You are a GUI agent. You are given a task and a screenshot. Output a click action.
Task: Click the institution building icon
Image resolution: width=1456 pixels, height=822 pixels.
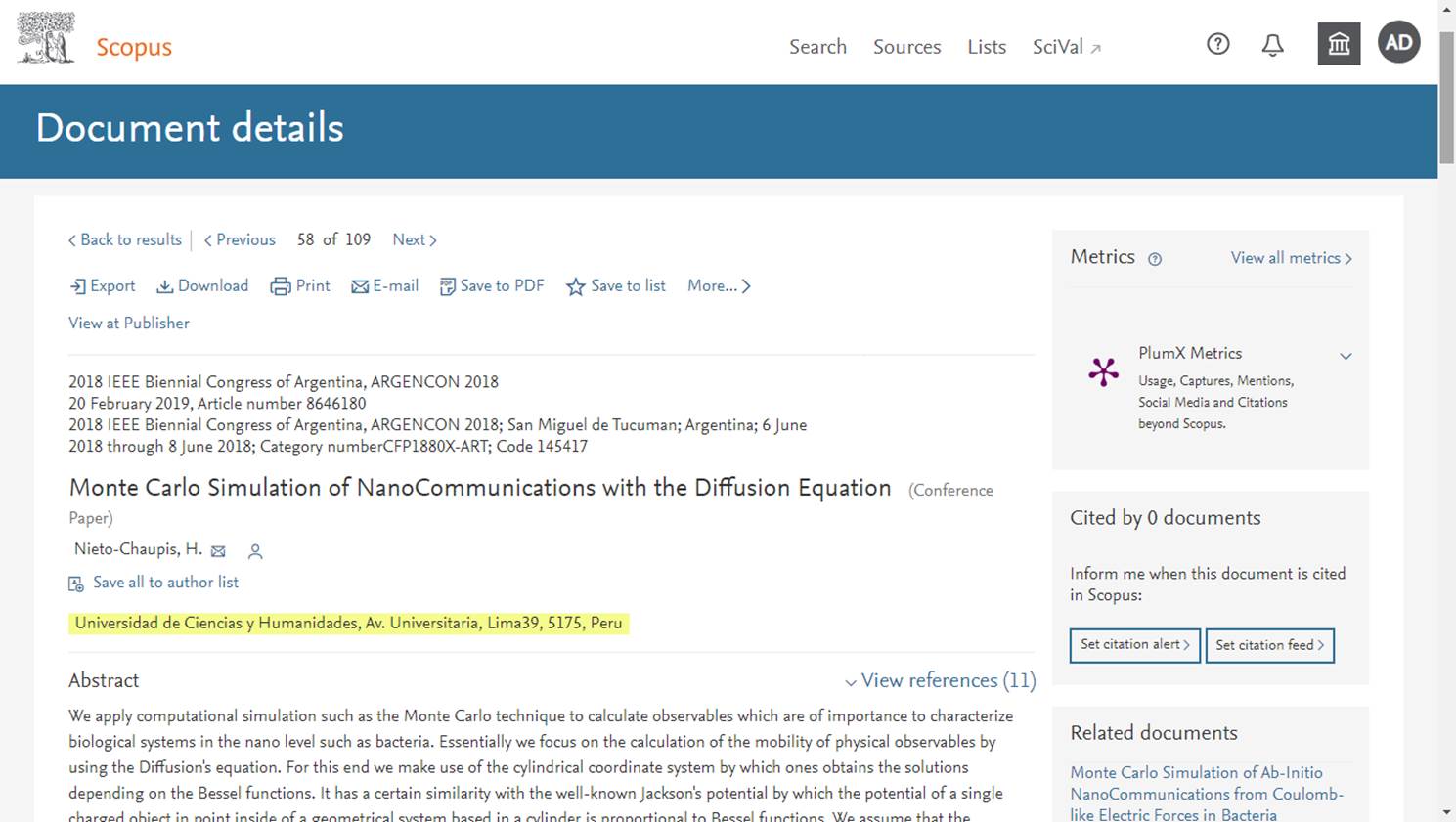[x=1339, y=44]
